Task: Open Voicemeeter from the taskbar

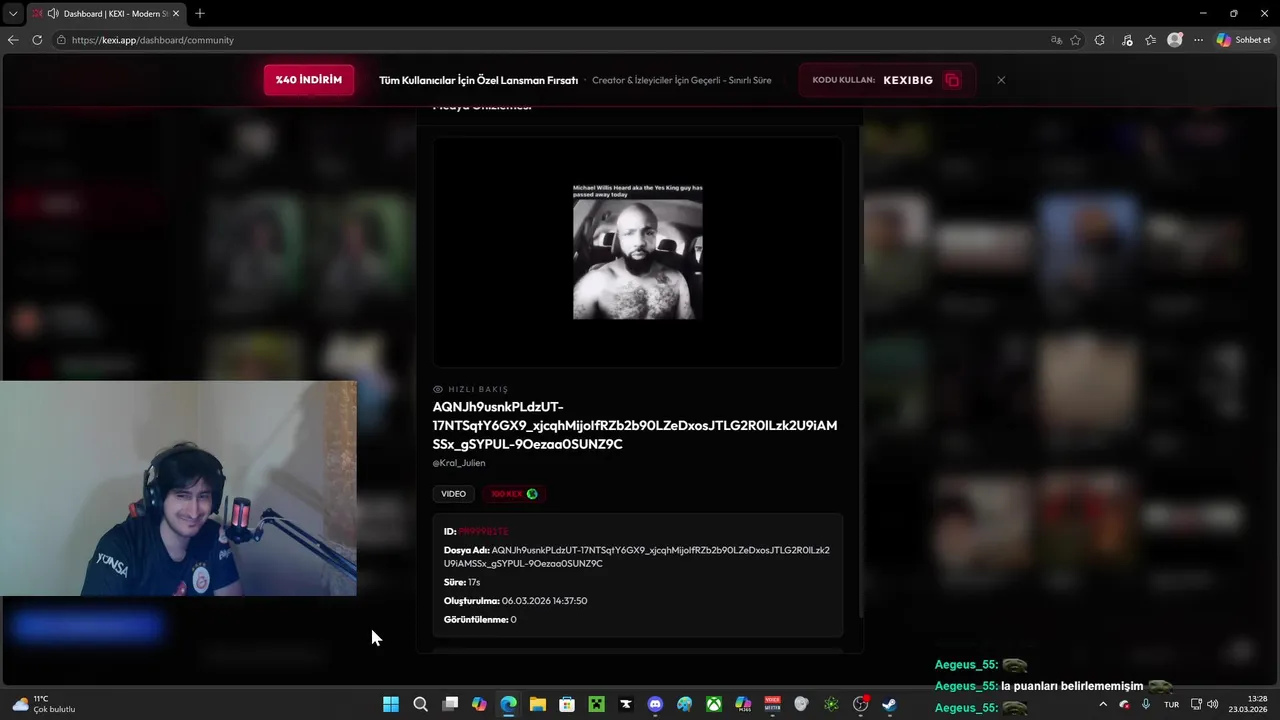Action: (772, 704)
